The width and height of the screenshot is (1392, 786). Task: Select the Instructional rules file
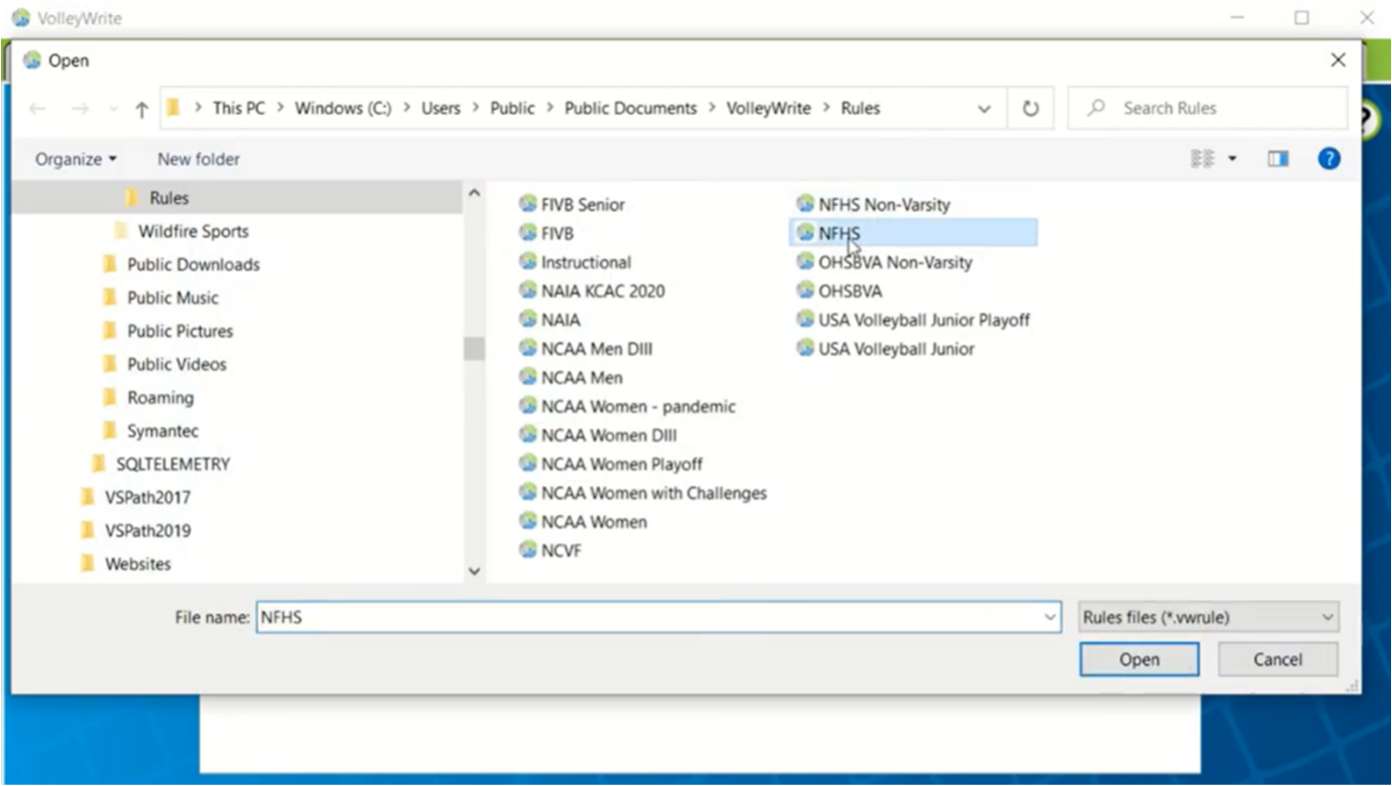pos(575,262)
